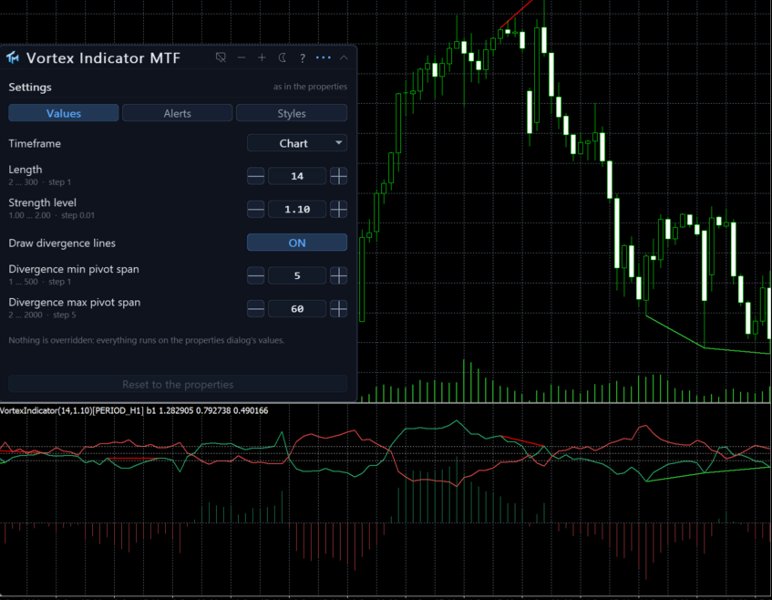This screenshot has height=600, width=772.
Task: Increase Divergence min pivot span
Action: (339, 276)
